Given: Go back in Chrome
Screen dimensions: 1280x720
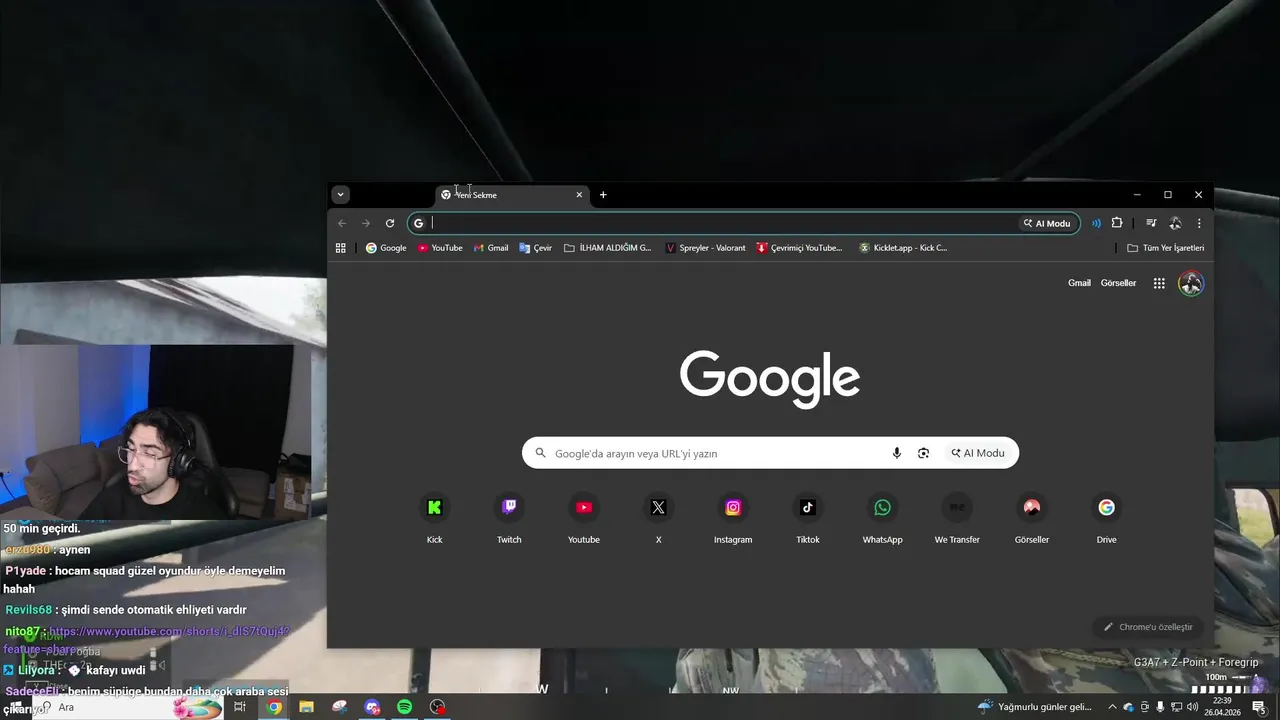Looking at the screenshot, I should point(342,223).
